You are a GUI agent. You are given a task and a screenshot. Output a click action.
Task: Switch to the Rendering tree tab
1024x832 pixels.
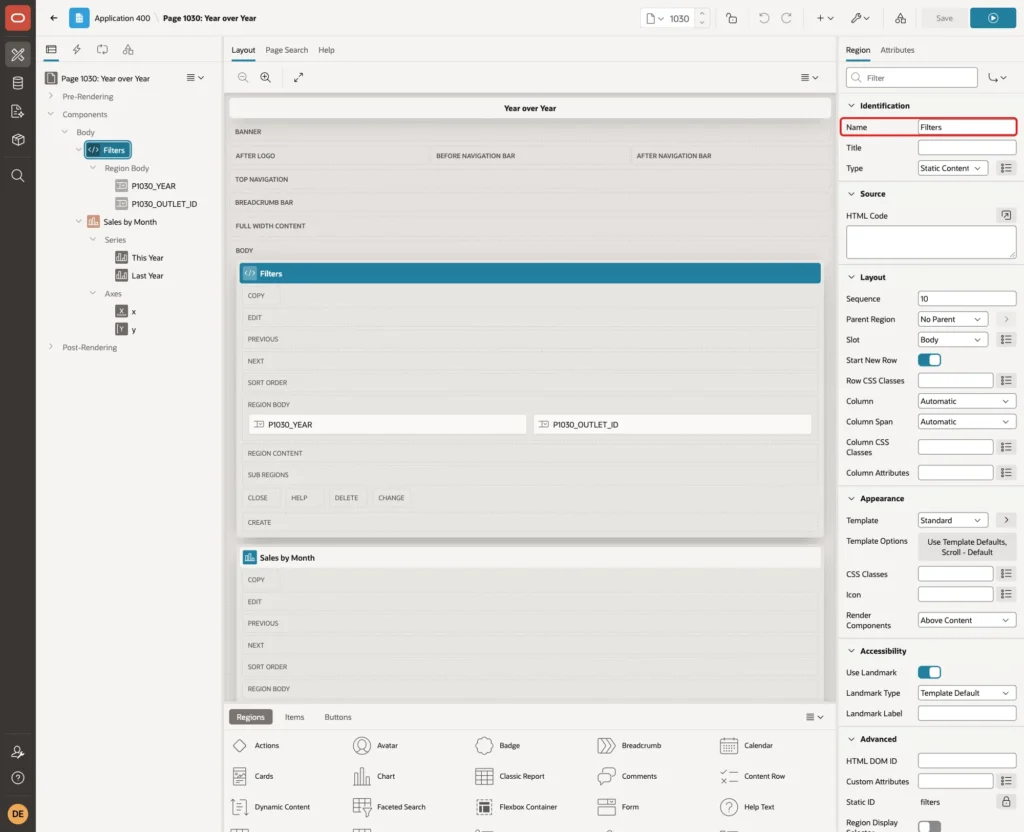51,50
